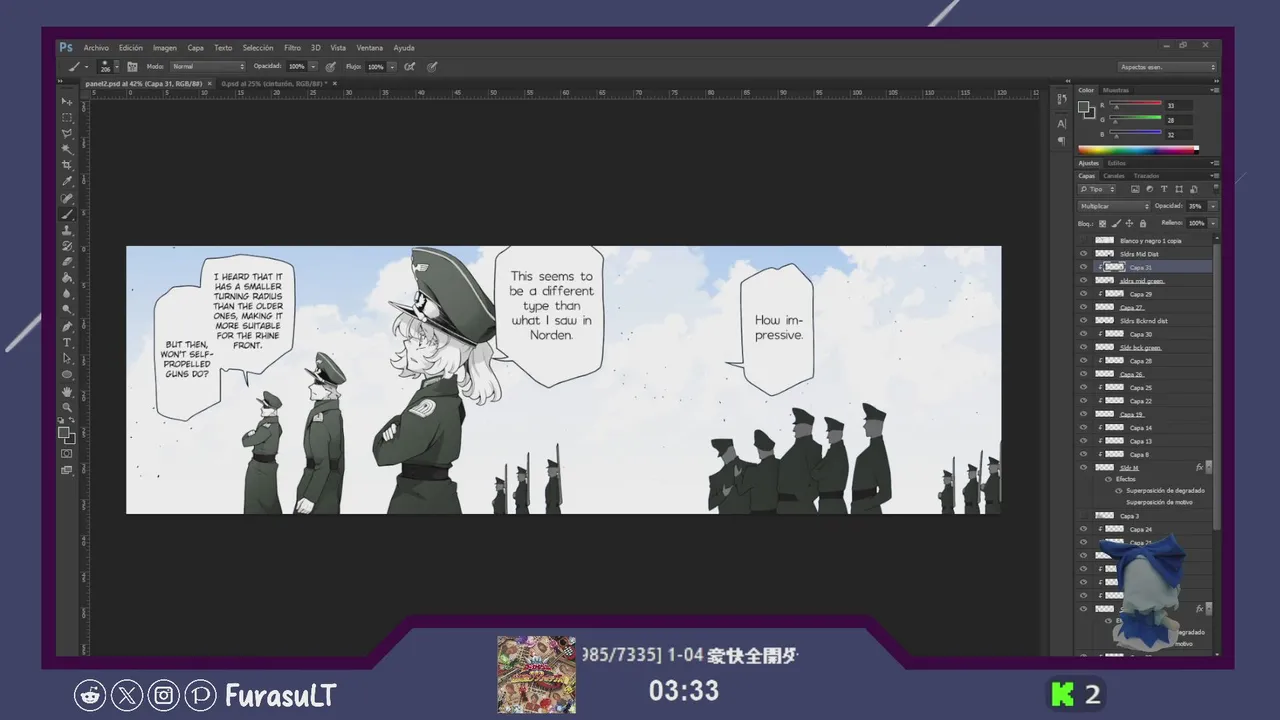The width and height of the screenshot is (1280, 720).
Task: Select the Type tool
Action: coord(67,343)
